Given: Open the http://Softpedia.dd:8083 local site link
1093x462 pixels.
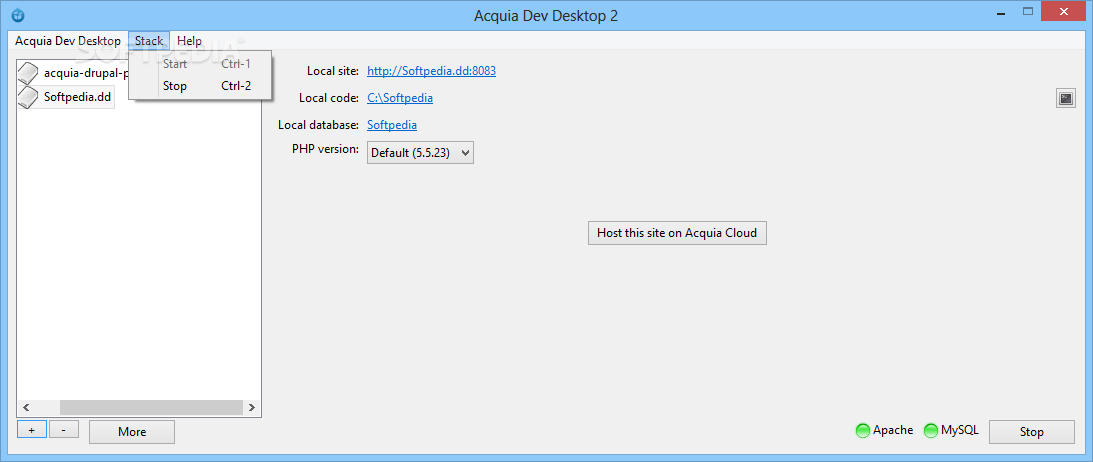Looking at the screenshot, I should 431,71.
